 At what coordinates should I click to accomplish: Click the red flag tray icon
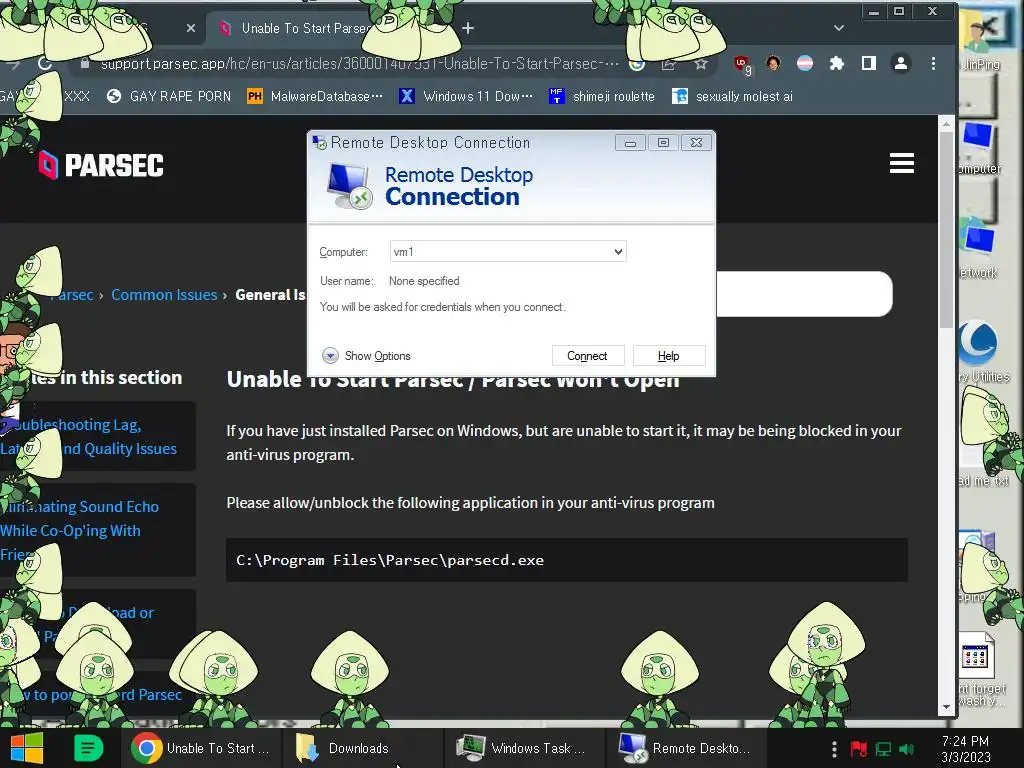pyautogui.click(x=858, y=749)
